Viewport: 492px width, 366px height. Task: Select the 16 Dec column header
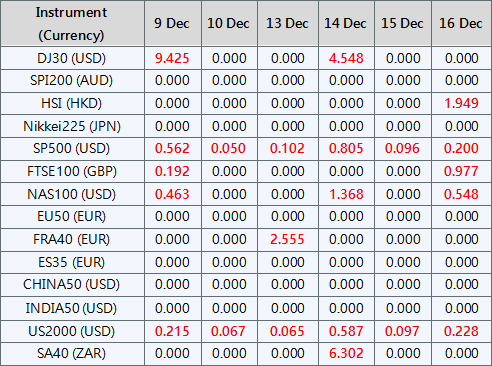(461, 23)
